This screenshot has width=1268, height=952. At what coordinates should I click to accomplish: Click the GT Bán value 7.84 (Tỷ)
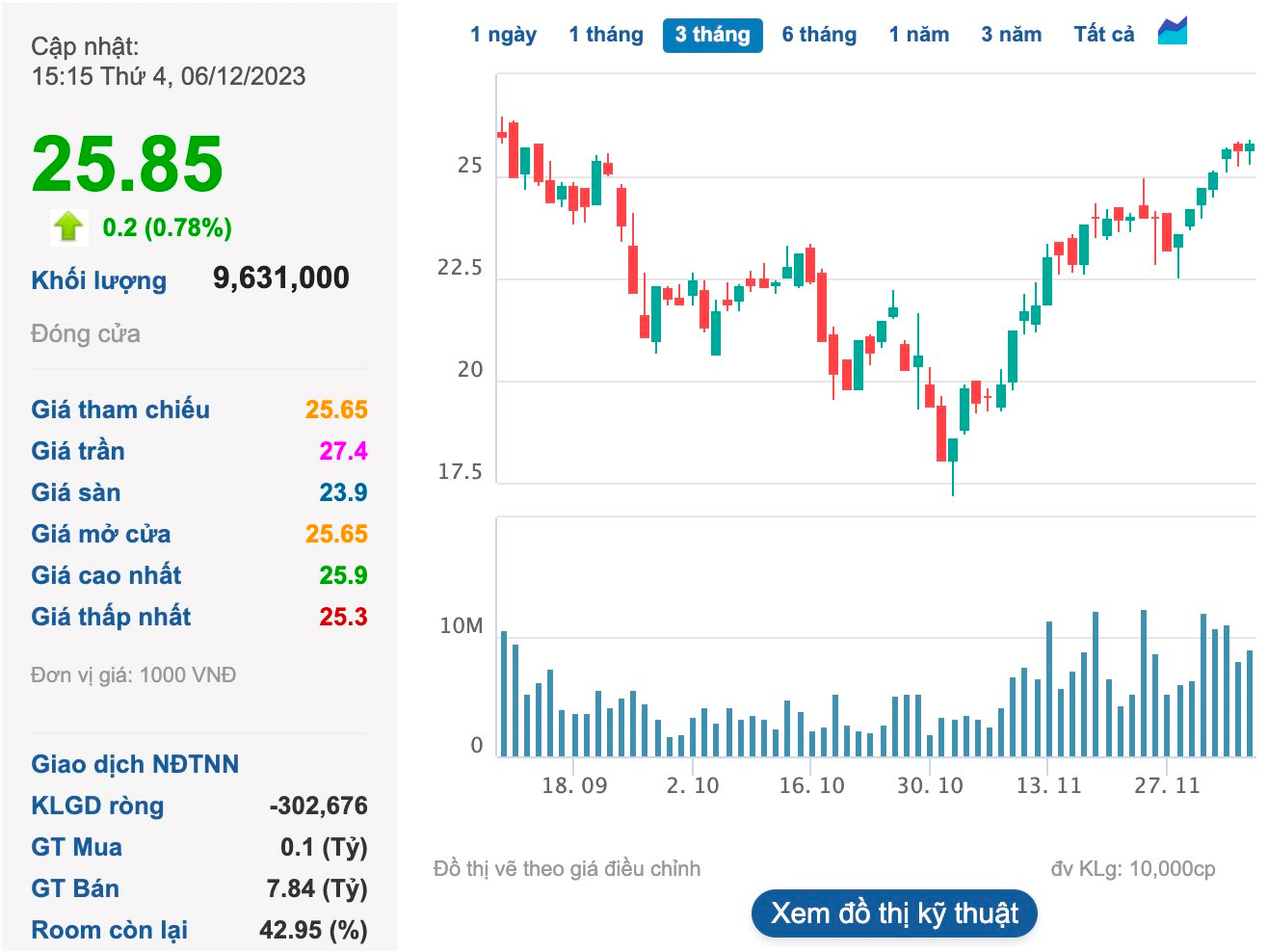tap(318, 888)
